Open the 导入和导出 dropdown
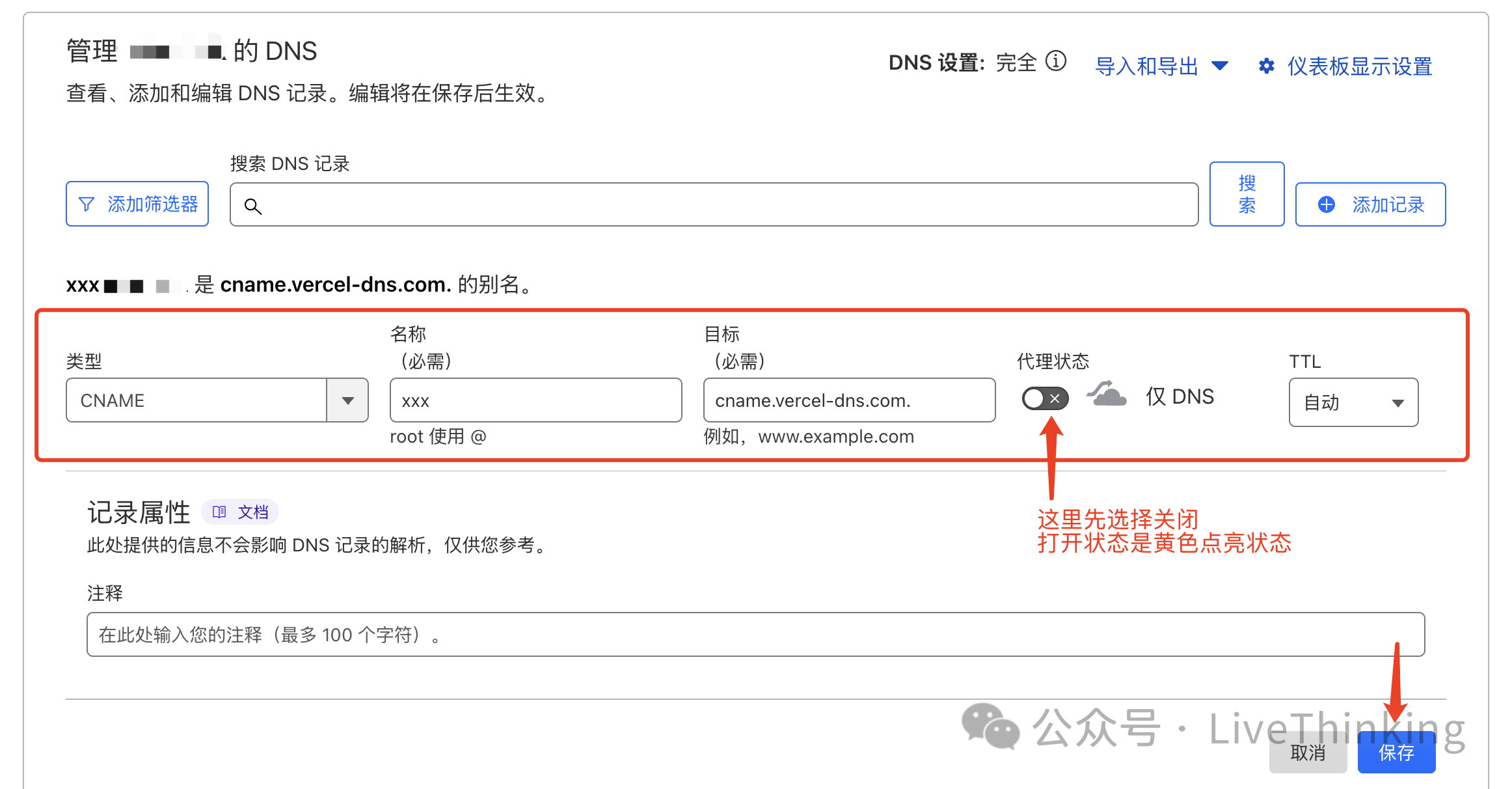 click(x=1161, y=66)
